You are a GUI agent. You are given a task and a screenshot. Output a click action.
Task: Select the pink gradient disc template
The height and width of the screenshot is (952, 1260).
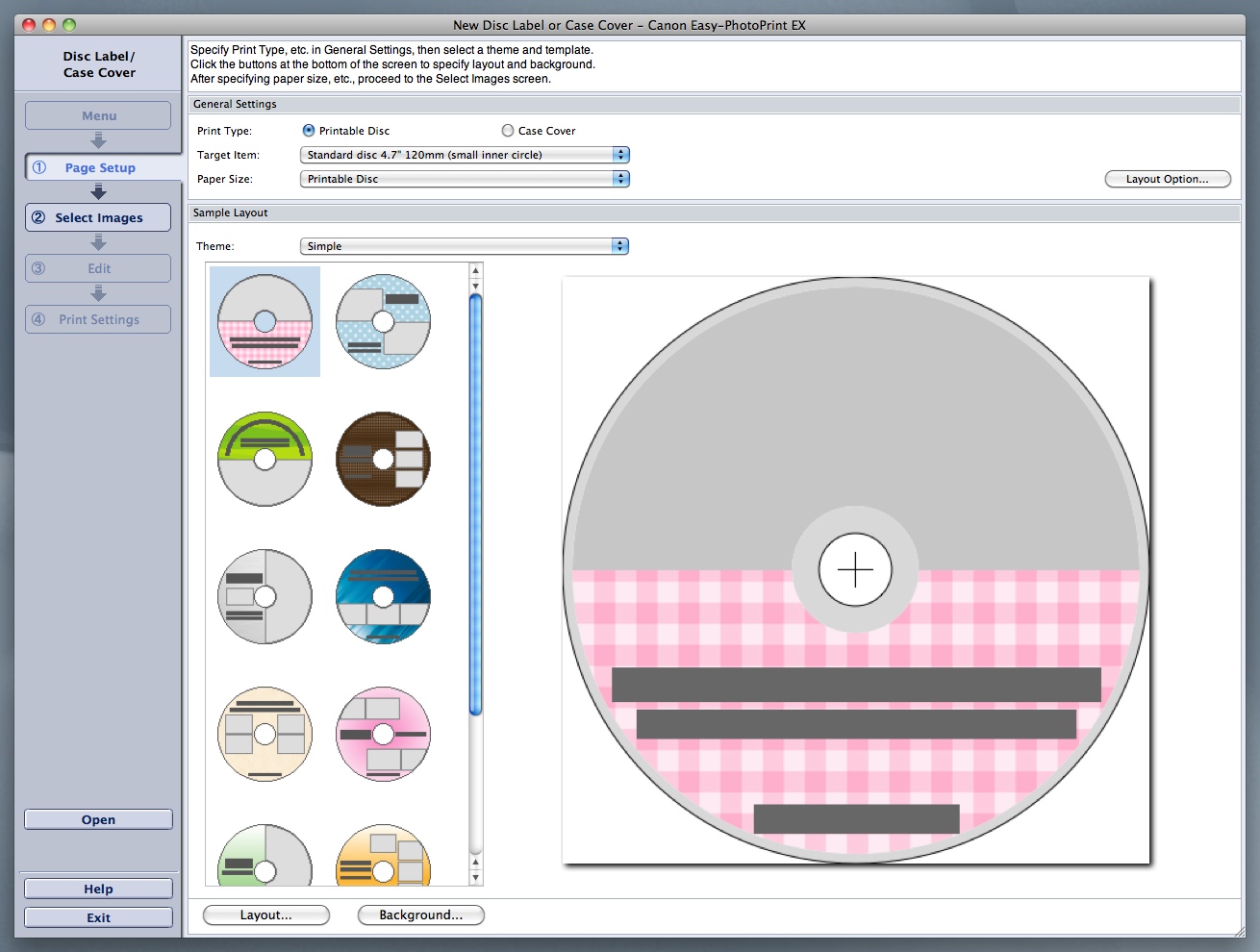click(x=383, y=734)
